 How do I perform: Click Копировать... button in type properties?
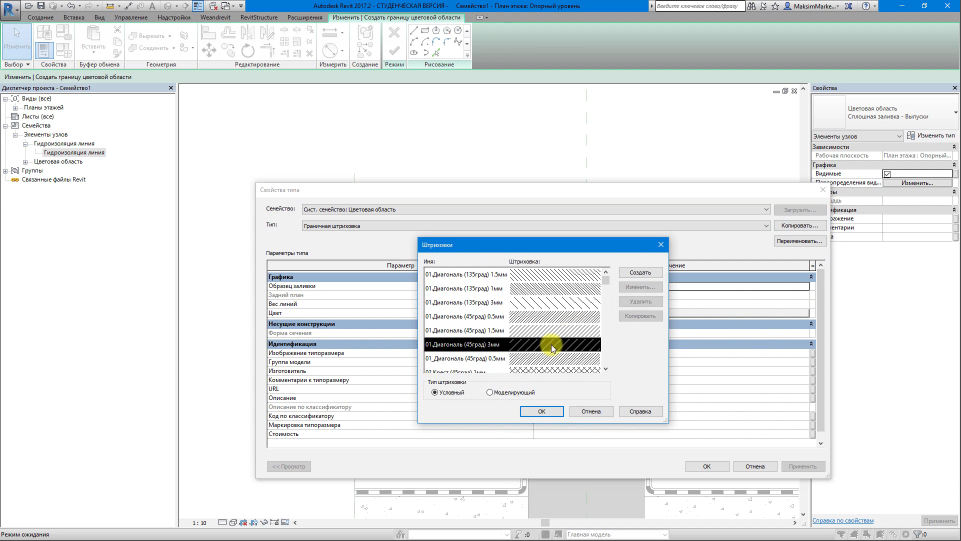click(799, 225)
